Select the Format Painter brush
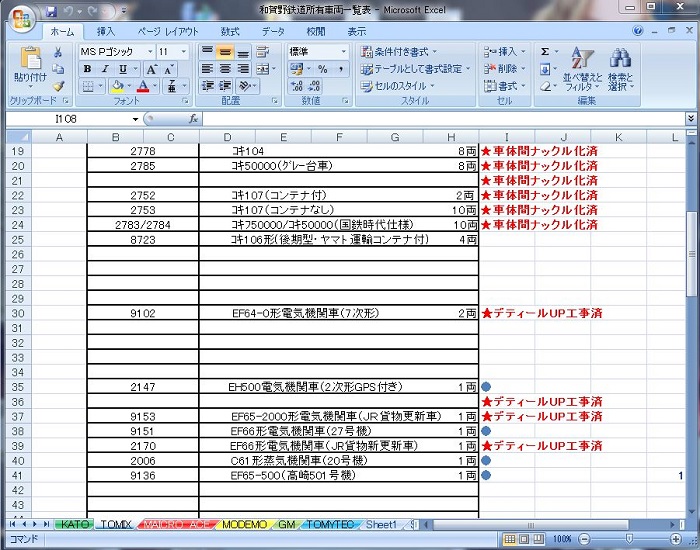 point(58,86)
